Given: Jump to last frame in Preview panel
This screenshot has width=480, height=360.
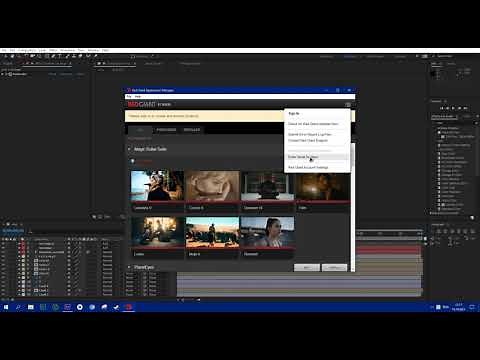Looking at the screenshot, I should pyautogui.click(x=465, y=108).
